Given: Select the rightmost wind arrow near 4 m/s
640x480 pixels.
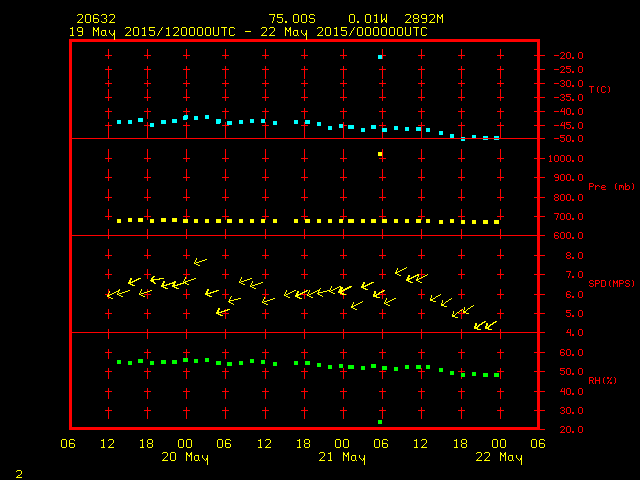Looking at the screenshot, I should [x=489, y=325].
